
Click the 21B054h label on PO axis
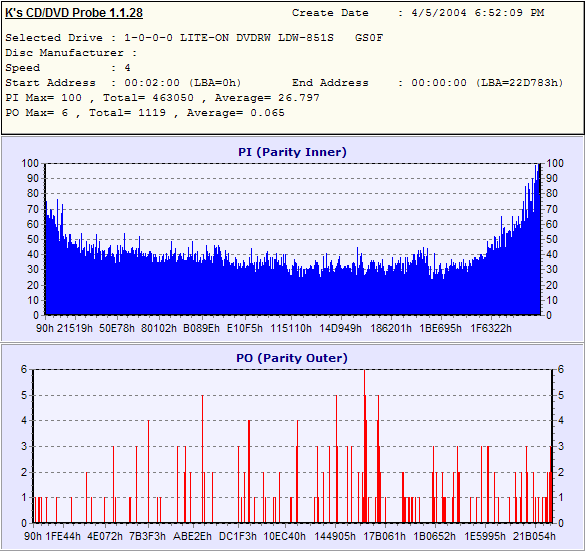[534, 536]
